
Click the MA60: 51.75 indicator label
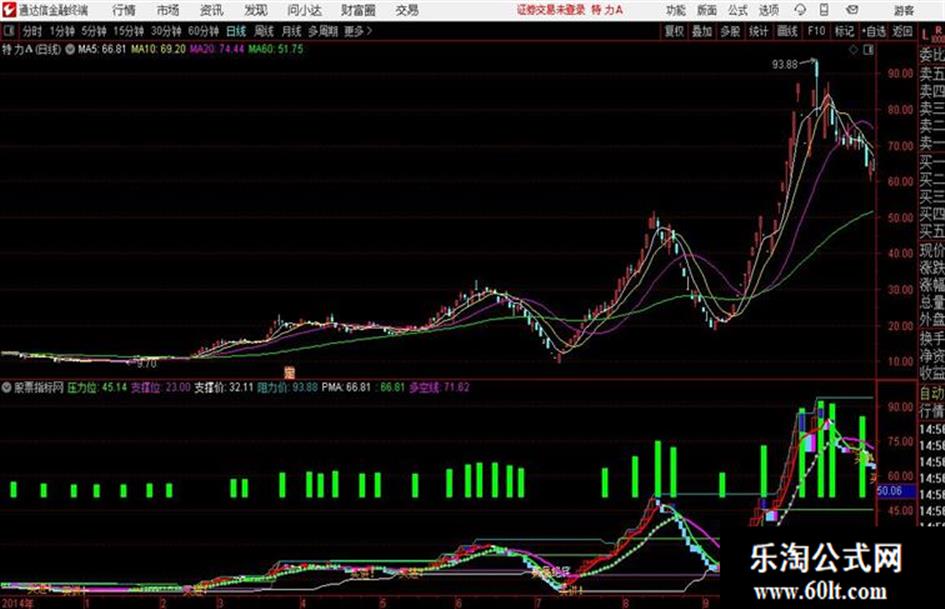click(275, 49)
